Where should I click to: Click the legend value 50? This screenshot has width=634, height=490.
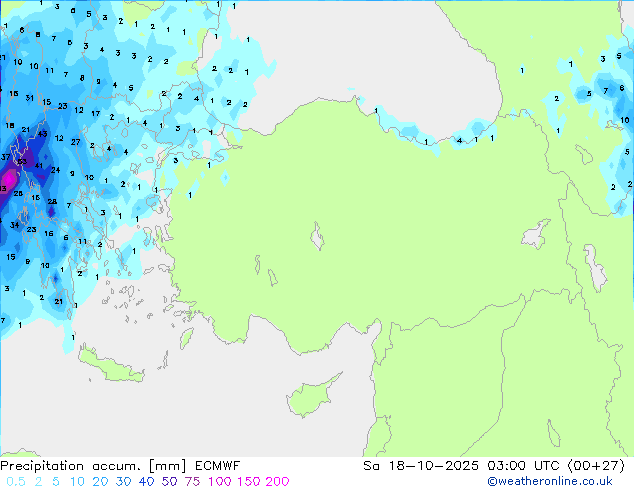coord(169,482)
